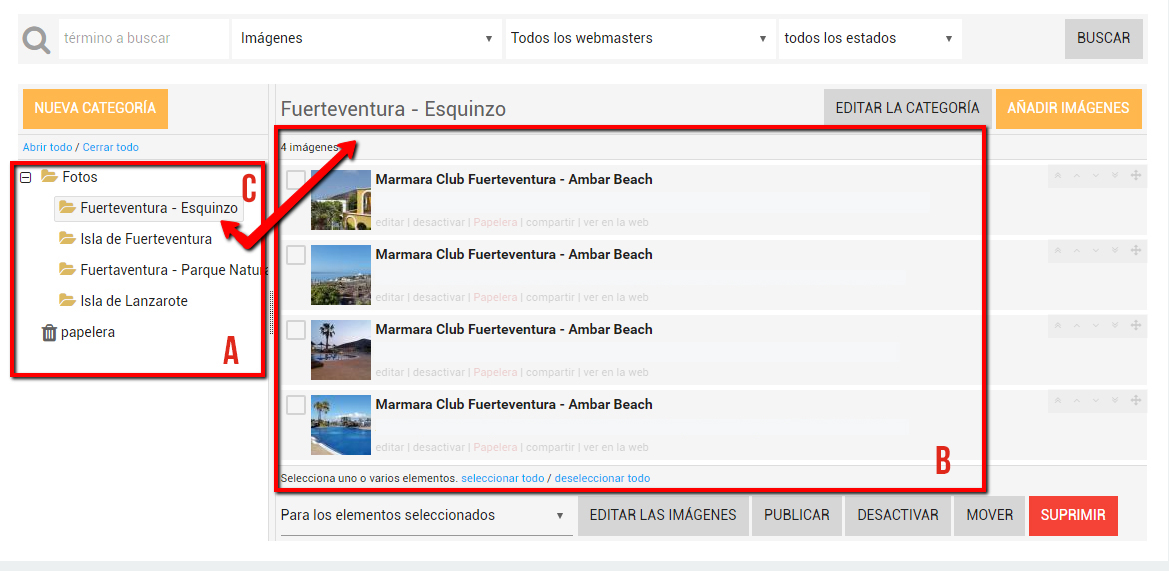Move fourth image row (blue pool) to top
1169x571 pixels.
(x=1056, y=400)
